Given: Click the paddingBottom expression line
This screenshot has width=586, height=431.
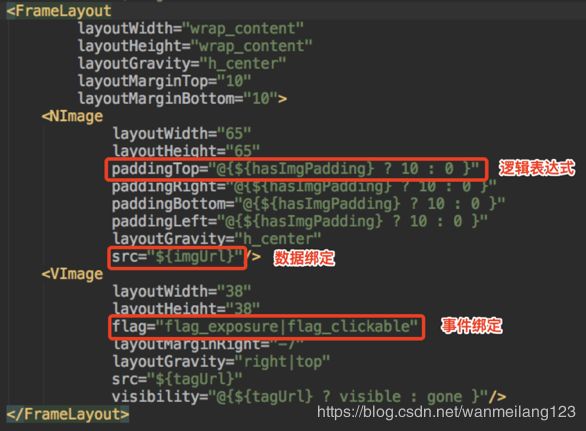Looking at the screenshot, I should (308, 204).
